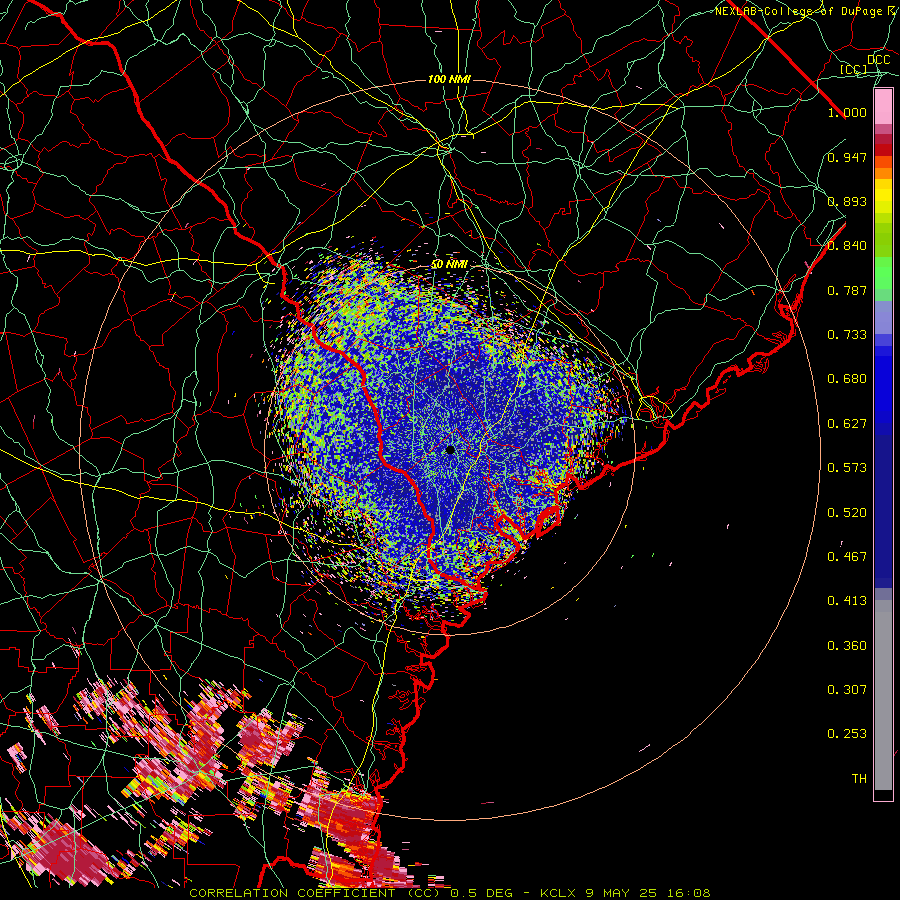The image size is (900, 900).
Task: Select the 0.947 scale value
Action: (847, 157)
